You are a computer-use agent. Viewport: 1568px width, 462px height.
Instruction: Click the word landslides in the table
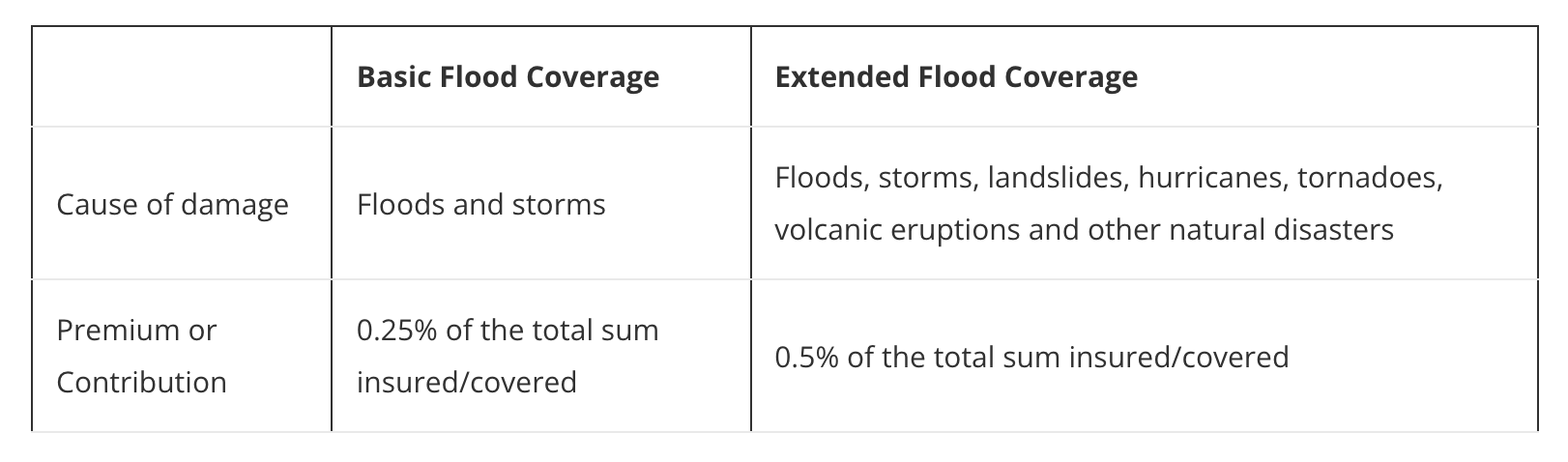pyautogui.click(x=1057, y=179)
